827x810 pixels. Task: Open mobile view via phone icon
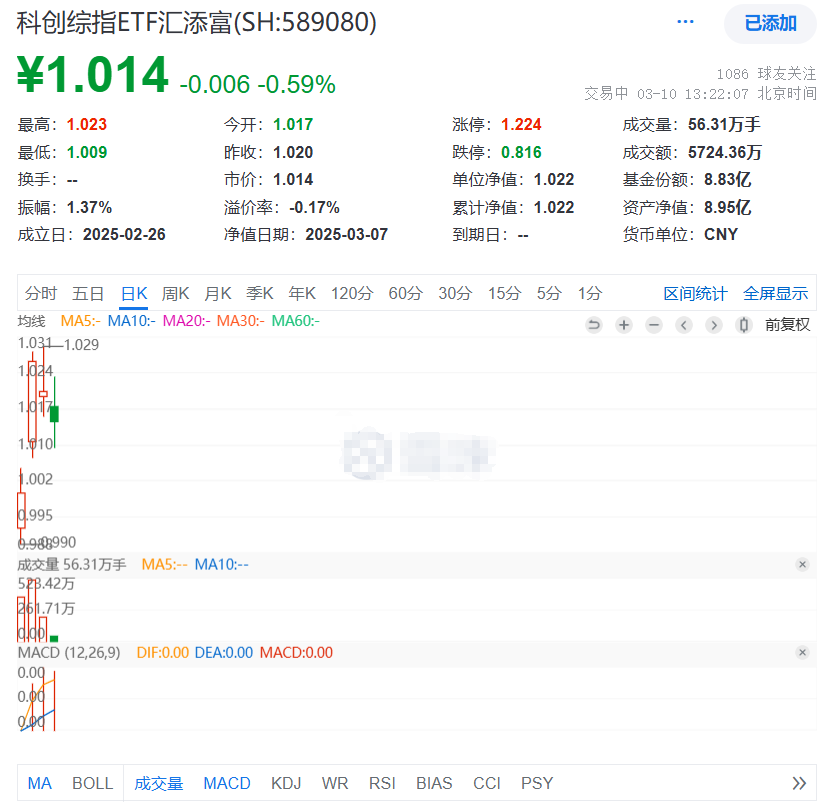click(x=743, y=325)
